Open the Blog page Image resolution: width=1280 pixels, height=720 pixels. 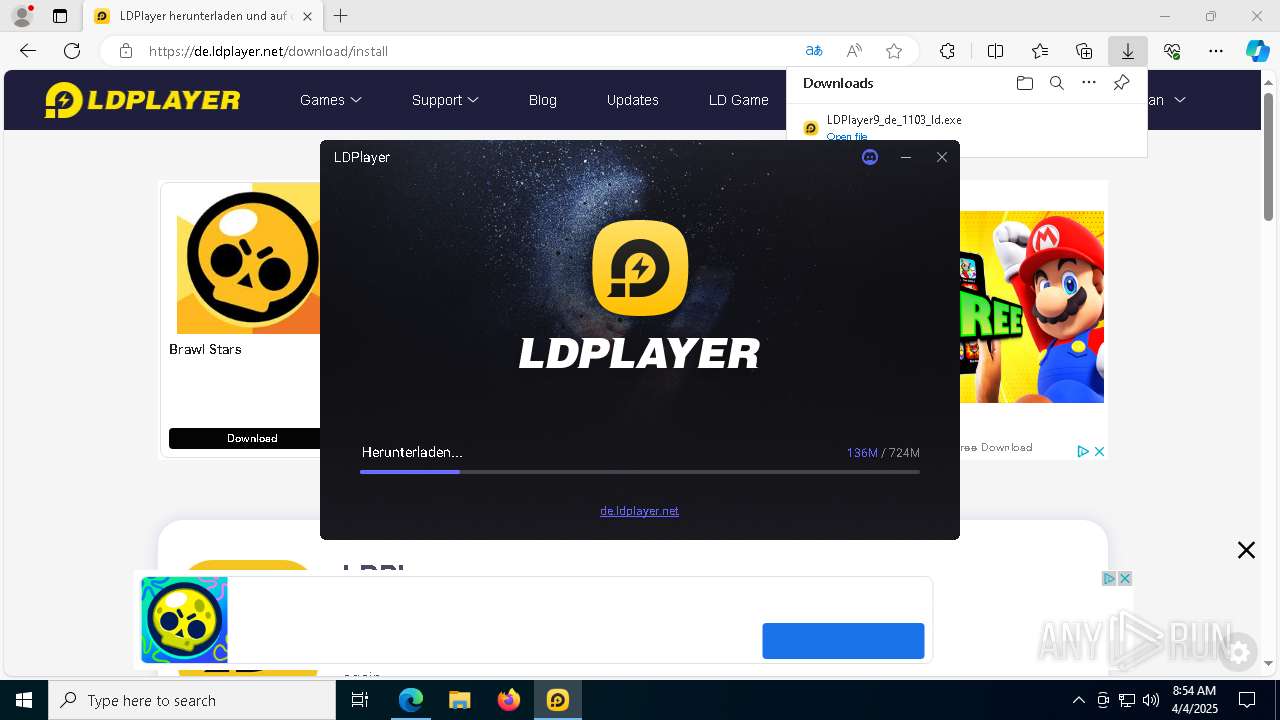pyautogui.click(x=543, y=100)
